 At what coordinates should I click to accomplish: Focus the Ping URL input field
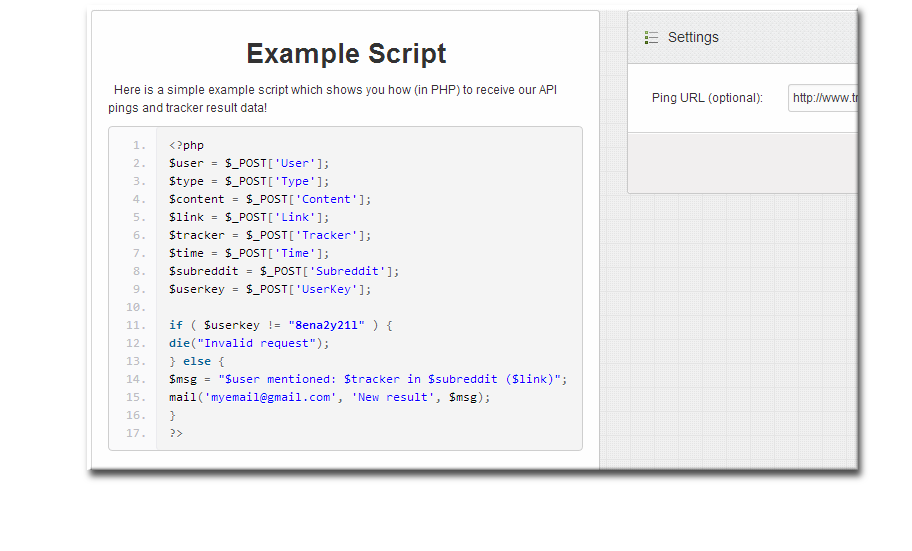coord(822,98)
